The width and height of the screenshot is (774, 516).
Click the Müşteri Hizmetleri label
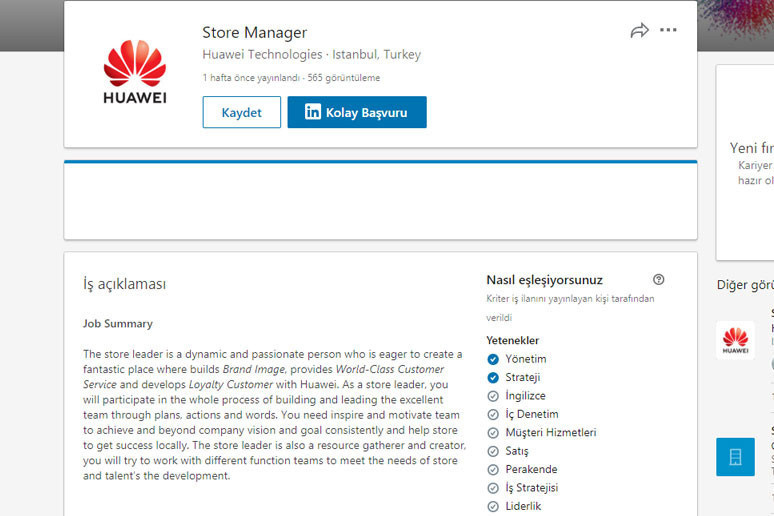pos(551,433)
